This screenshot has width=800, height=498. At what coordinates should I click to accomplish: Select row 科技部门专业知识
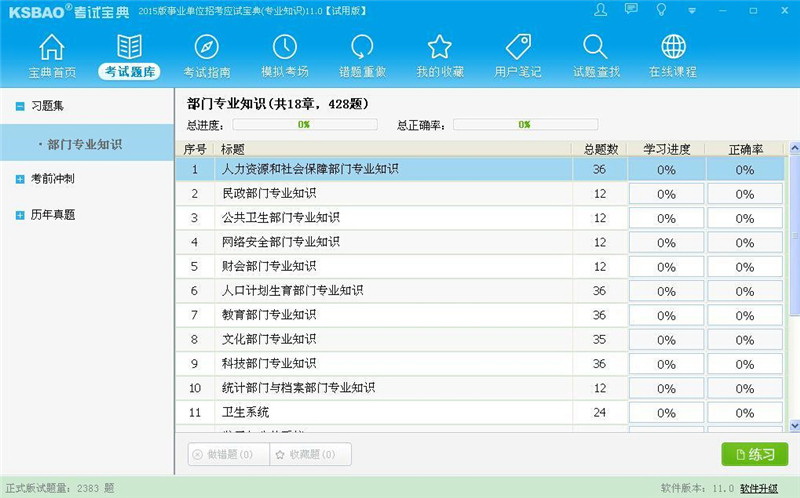coord(480,364)
